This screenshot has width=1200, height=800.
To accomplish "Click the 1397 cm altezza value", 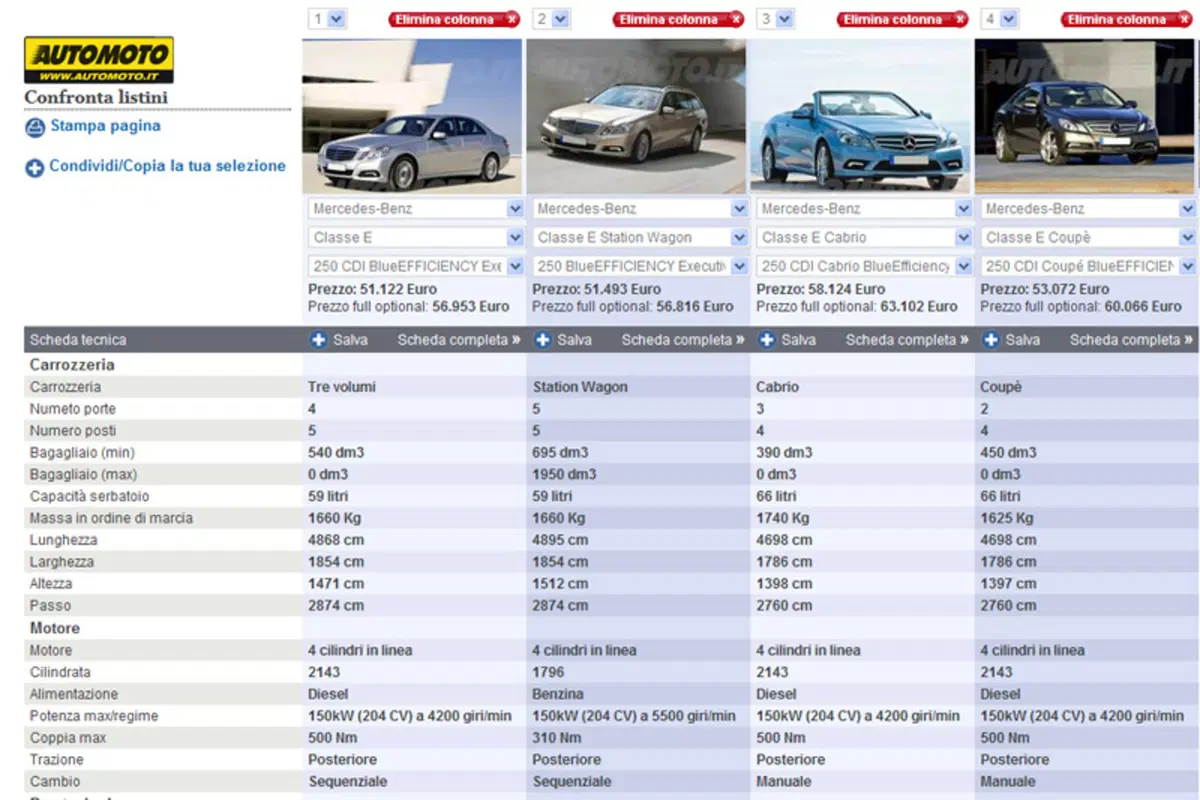I will click(1008, 584).
